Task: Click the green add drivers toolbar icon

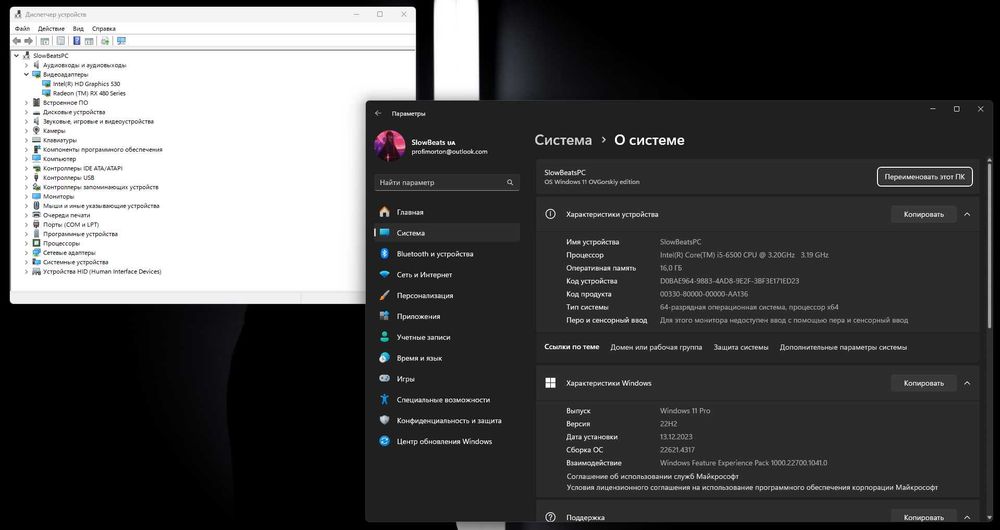Action: tap(105, 41)
